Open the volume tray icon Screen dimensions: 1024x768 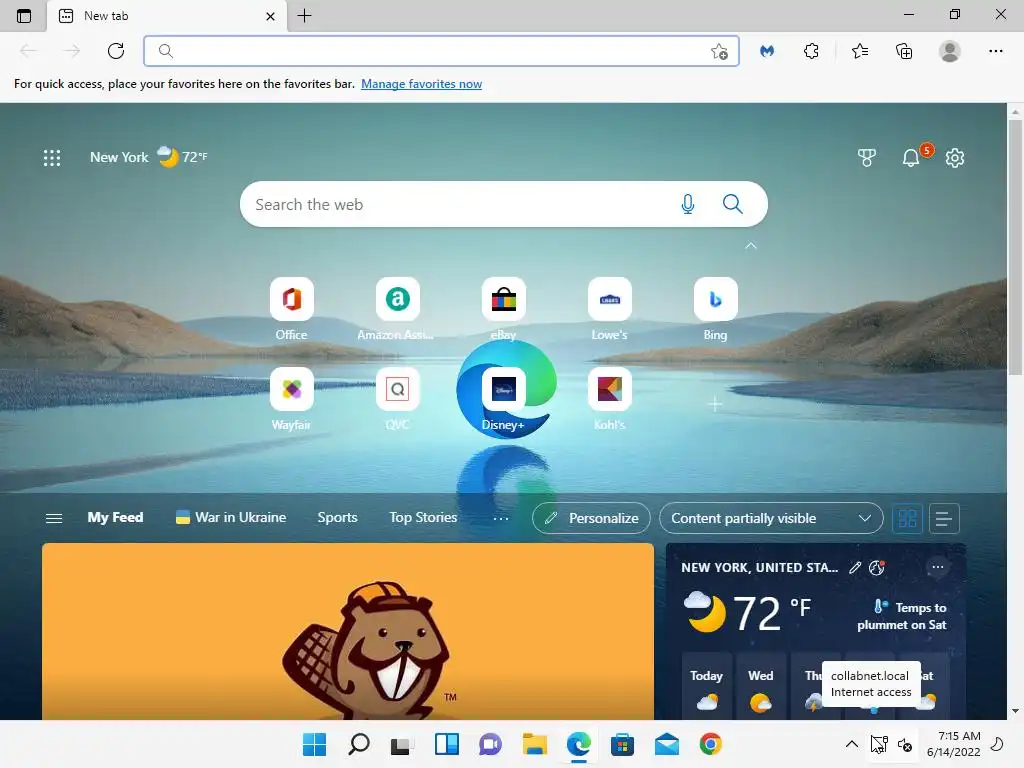(905, 744)
